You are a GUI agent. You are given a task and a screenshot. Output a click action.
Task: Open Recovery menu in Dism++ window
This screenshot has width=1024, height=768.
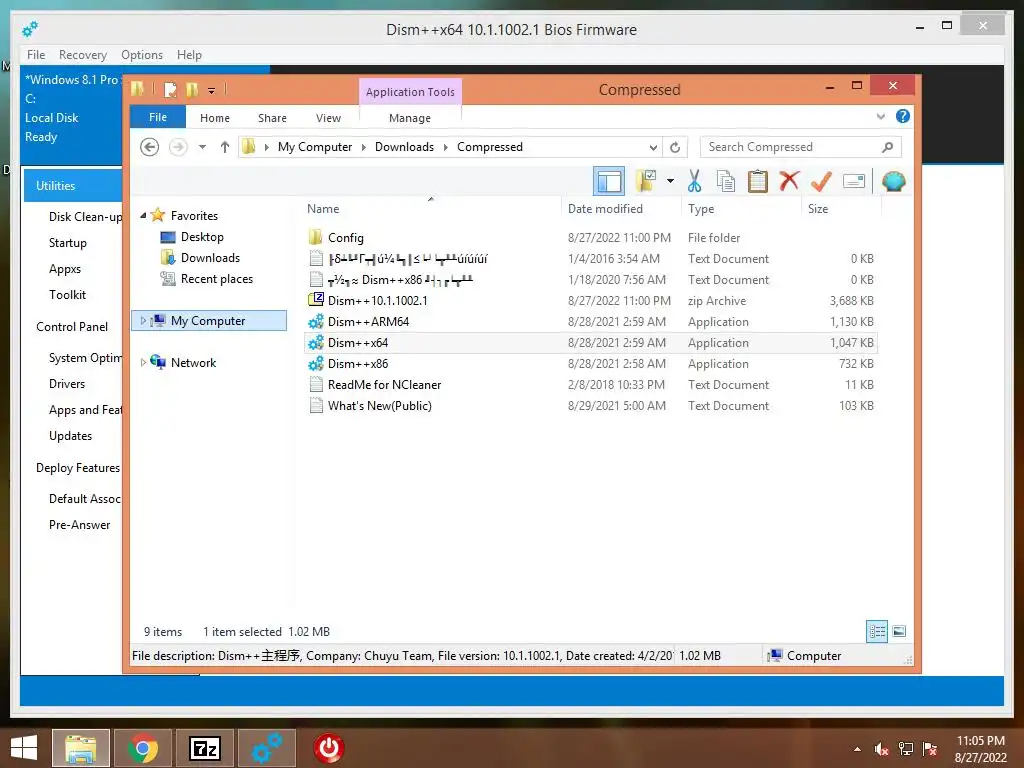coord(83,55)
